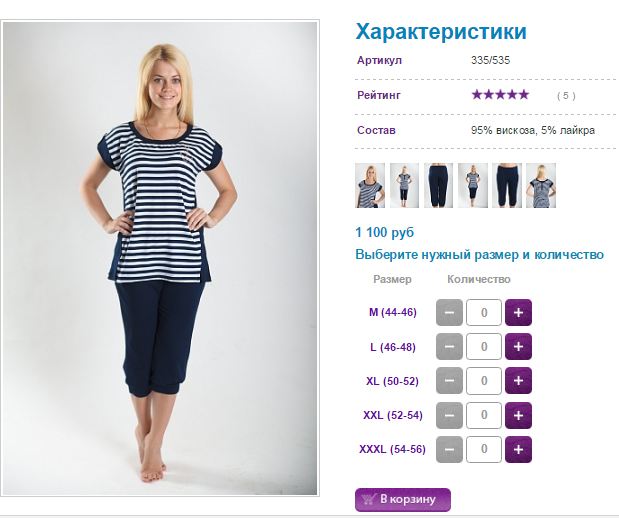Screen dimensions: 619x518
Task: Click plus button for size L (46-48)
Action: click(x=518, y=346)
